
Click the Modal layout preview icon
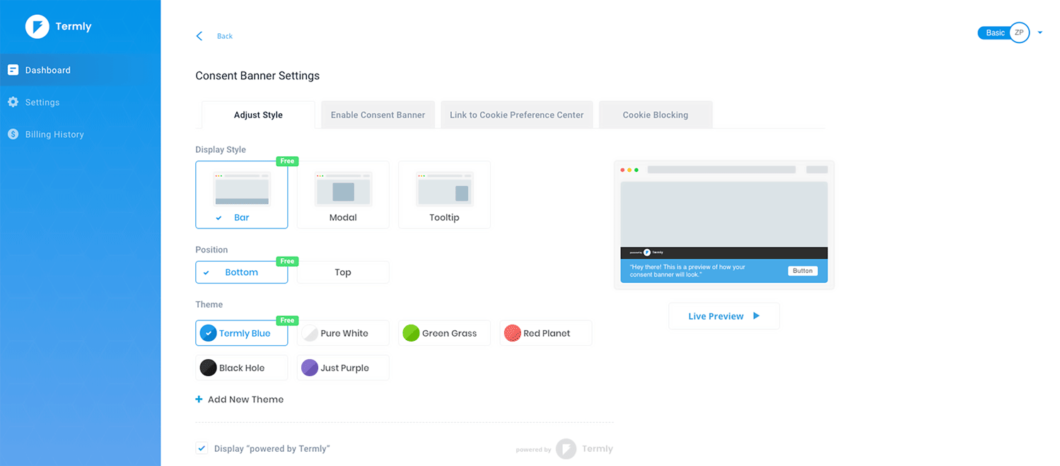343,189
